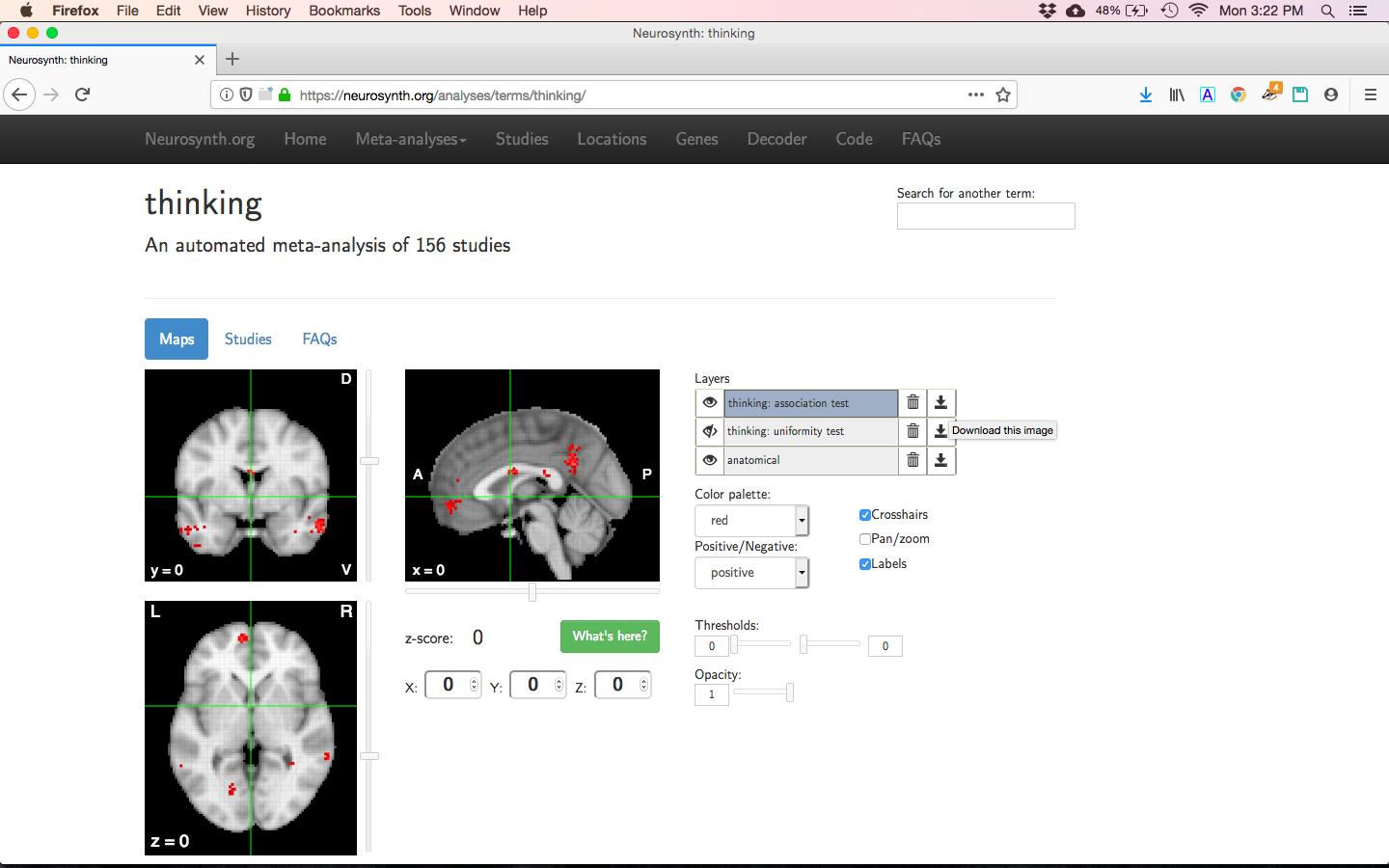Enable the Pan/zoom checkbox
Screen dimensions: 1389x868
tap(865, 539)
